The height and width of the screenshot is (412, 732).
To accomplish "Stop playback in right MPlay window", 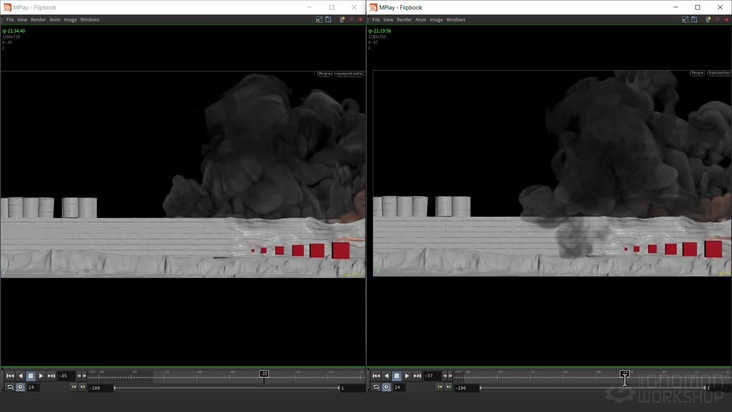I will (397, 376).
